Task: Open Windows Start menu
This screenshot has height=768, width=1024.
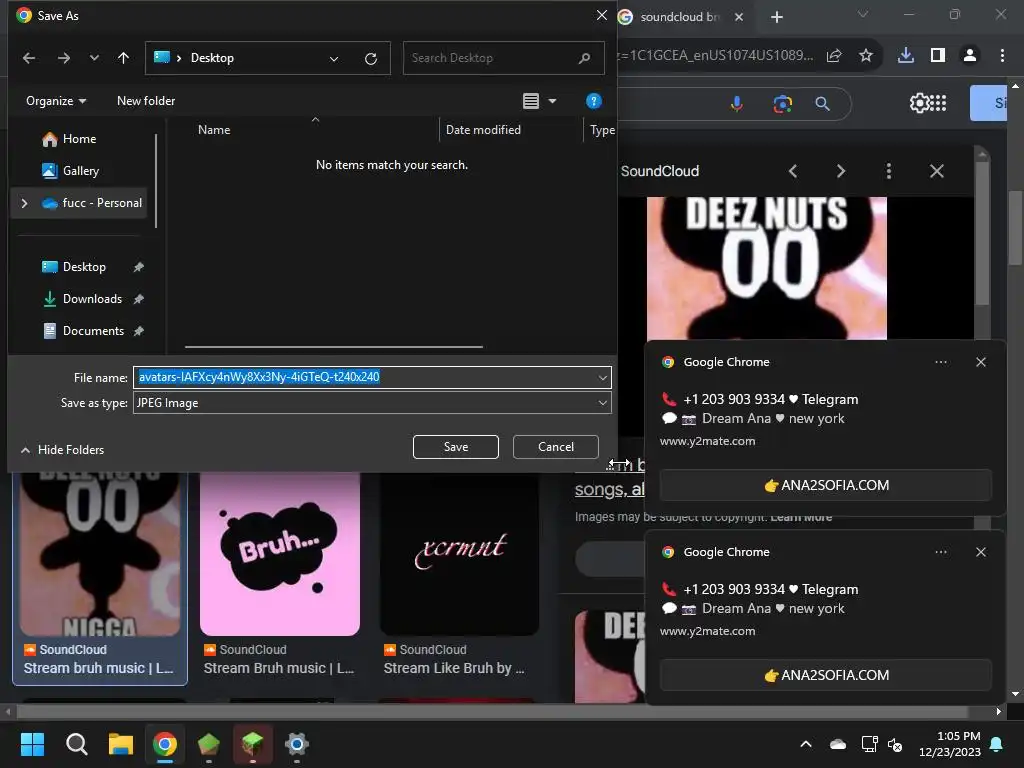Action: point(32,744)
